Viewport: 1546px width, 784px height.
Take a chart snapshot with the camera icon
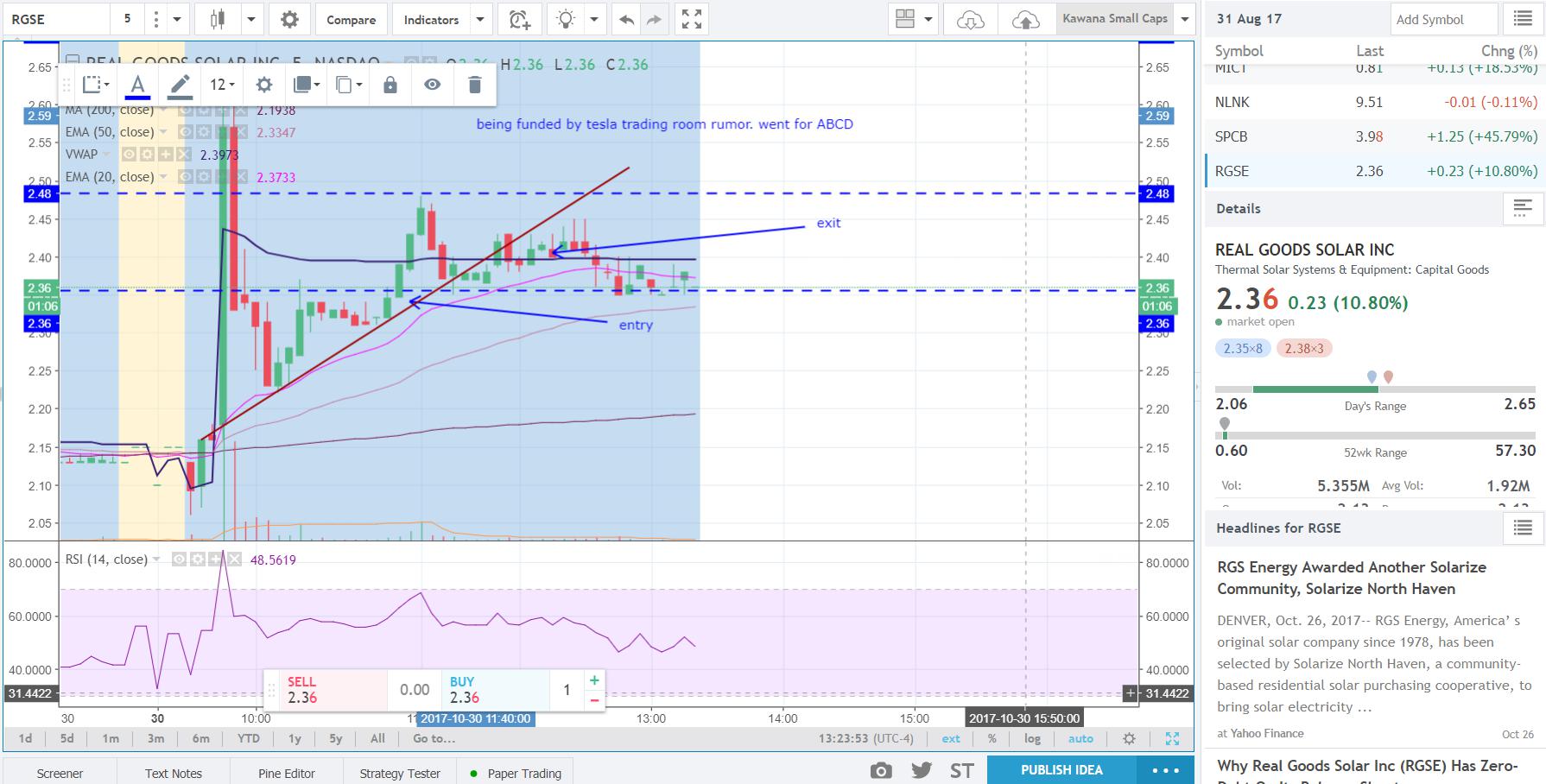[x=881, y=770]
